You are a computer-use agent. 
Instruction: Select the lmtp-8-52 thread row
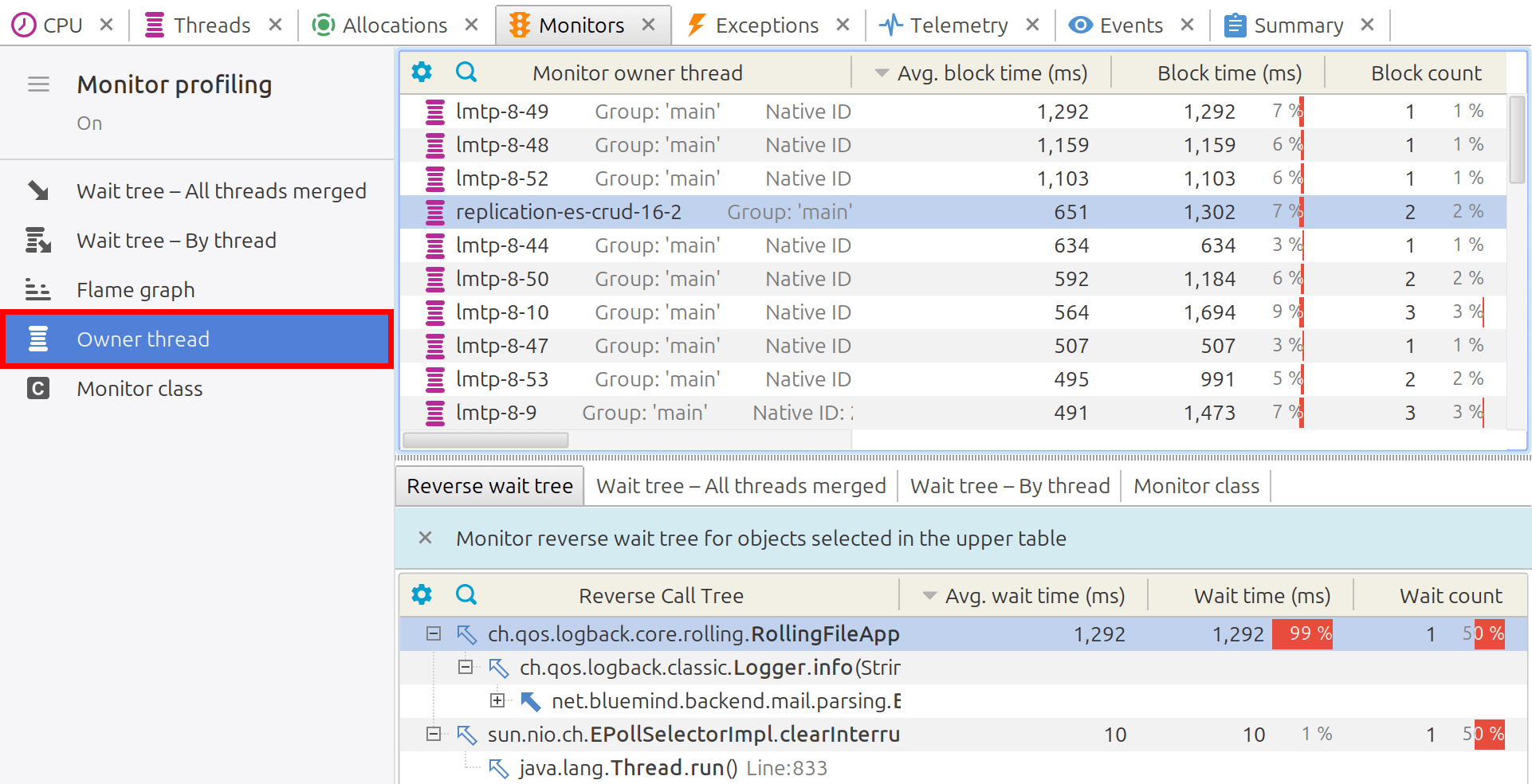tap(953, 178)
